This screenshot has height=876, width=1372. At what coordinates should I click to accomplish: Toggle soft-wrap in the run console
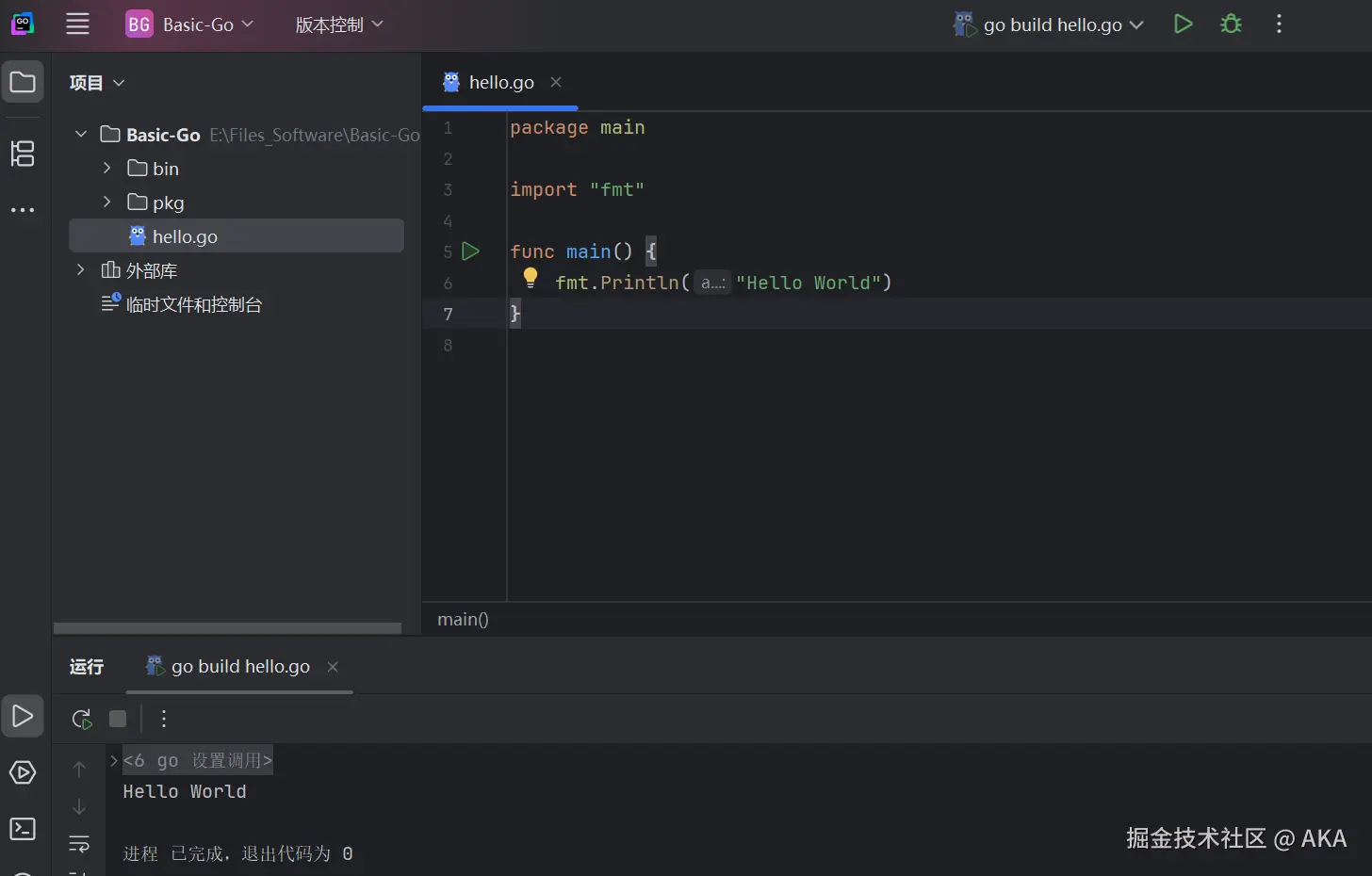[79, 844]
